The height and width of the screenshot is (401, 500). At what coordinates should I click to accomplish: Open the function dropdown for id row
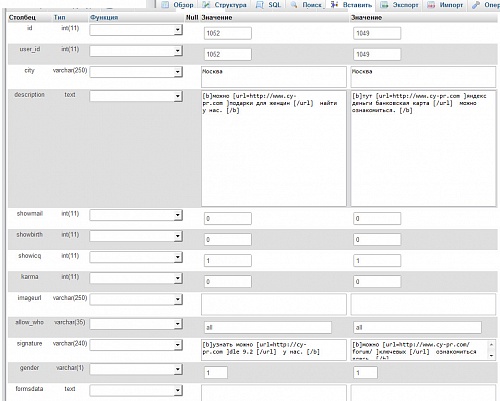point(136,30)
